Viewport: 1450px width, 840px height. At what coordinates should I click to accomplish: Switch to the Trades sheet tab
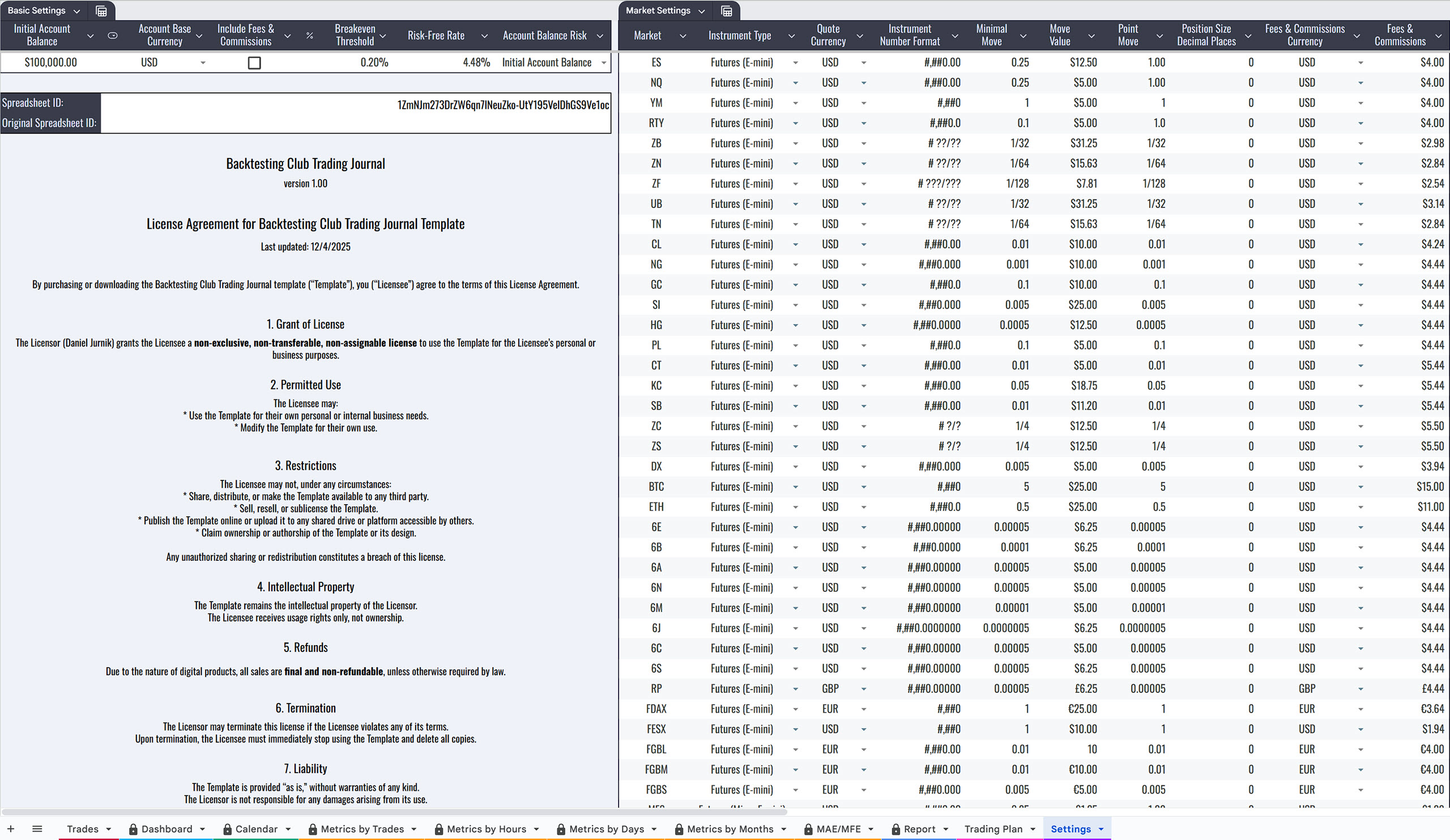coord(82,829)
